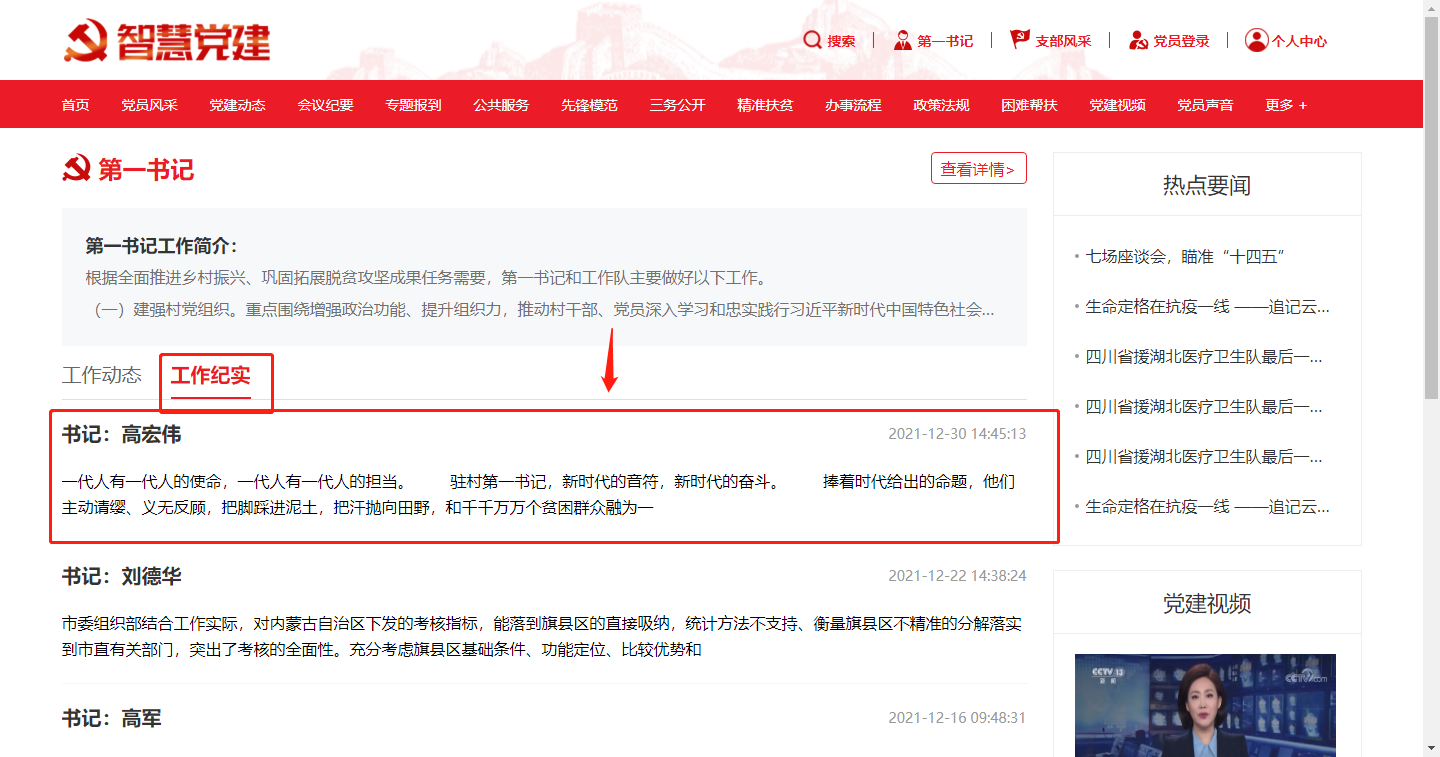Switch to the 工作动态 tab

point(102,376)
